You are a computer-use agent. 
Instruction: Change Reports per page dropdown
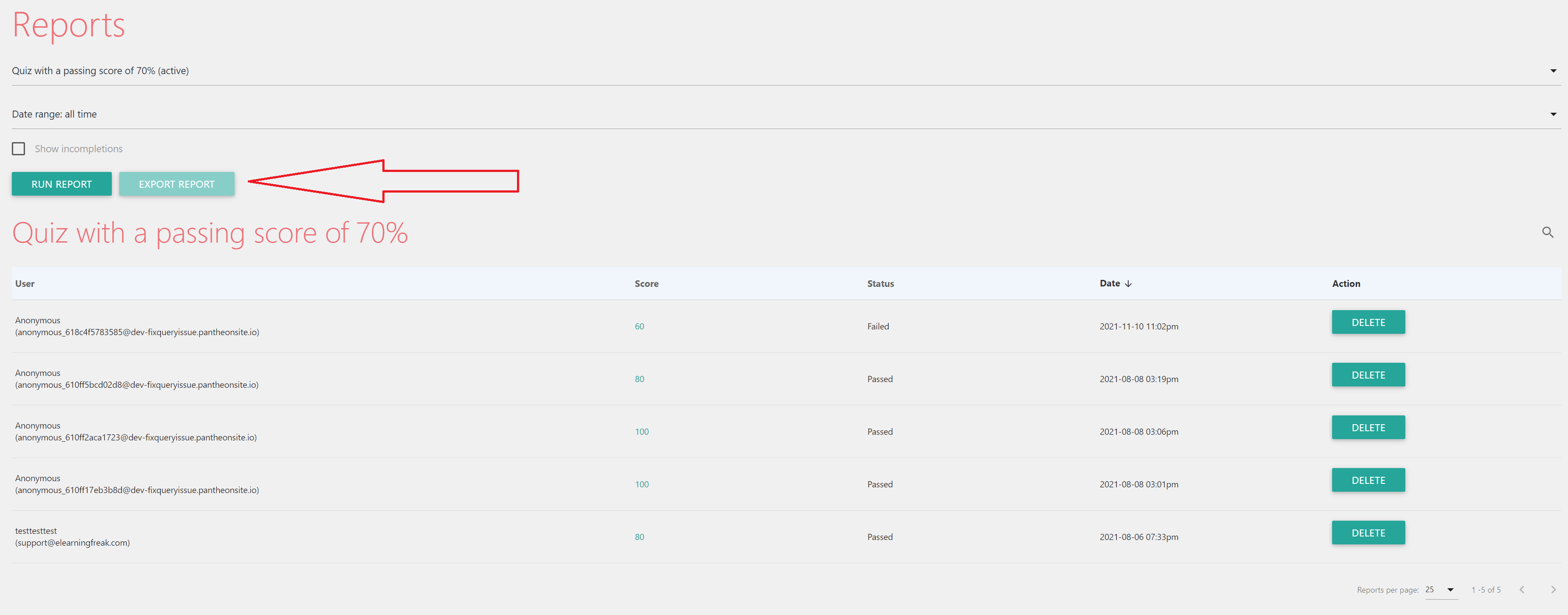point(1441,590)
